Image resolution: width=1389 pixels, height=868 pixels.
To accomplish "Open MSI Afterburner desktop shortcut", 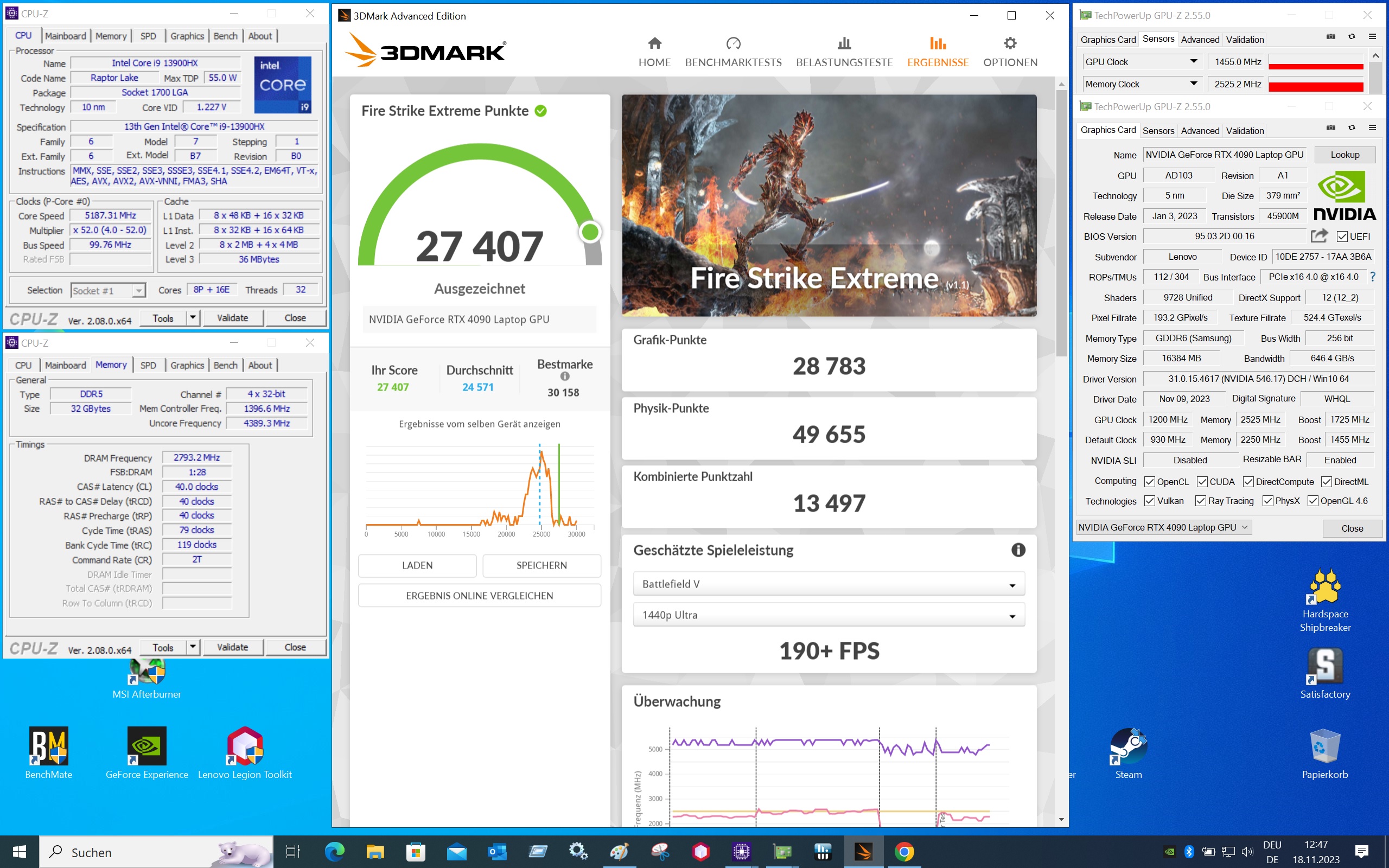I will pos(147,680).
